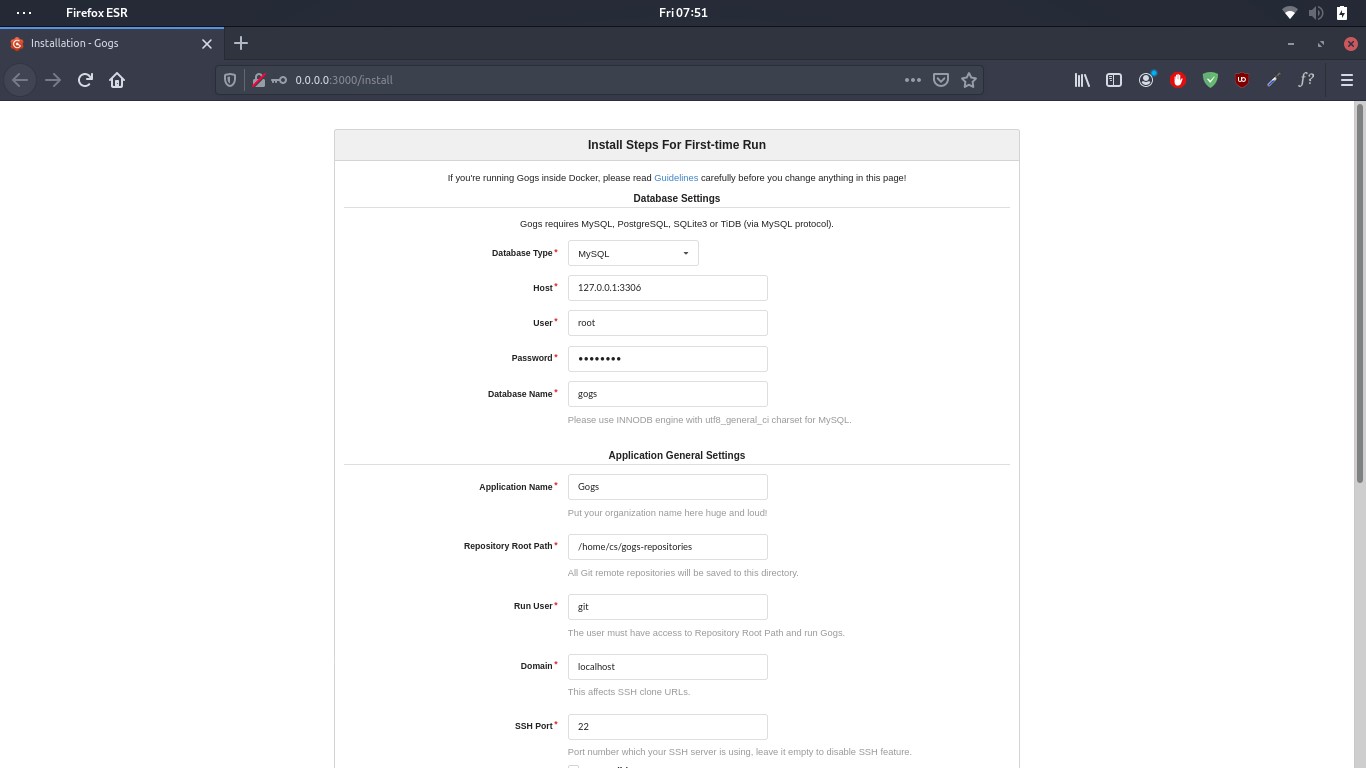Click the green shield extension icon
Image resolution: width=1366 pixels, height=768 pixels.
coord(1210,80)
